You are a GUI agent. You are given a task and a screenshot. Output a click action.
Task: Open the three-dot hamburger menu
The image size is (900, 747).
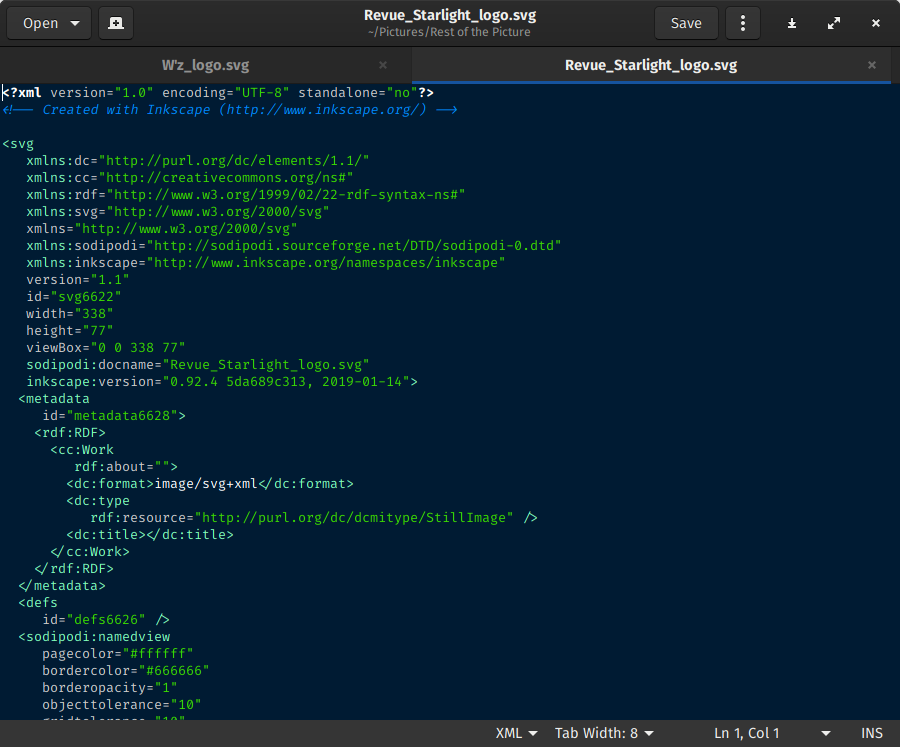[742, 23]
